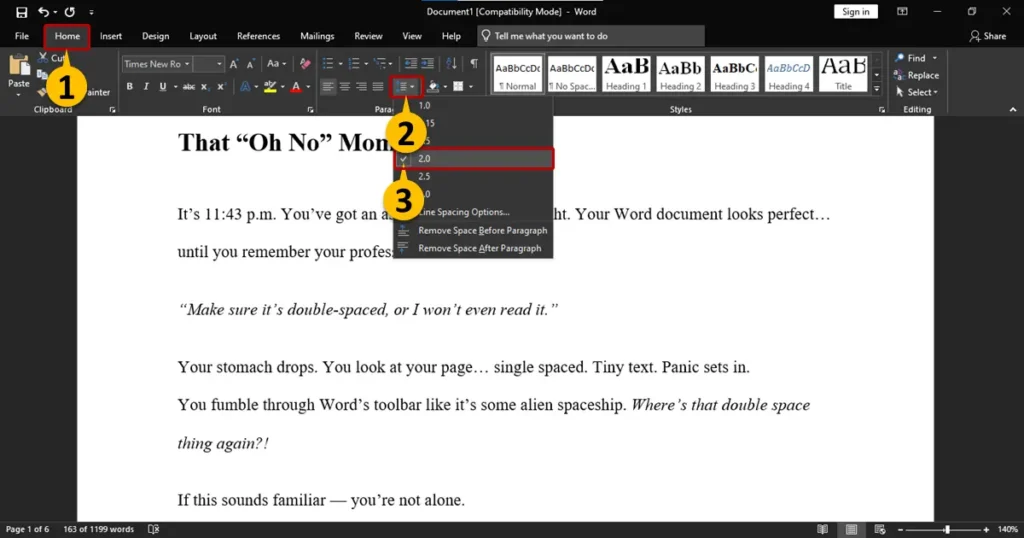This screenshot has width=1024, height=538.
Task: Open the proofing spell check status icon
Action: click(153, 529)
